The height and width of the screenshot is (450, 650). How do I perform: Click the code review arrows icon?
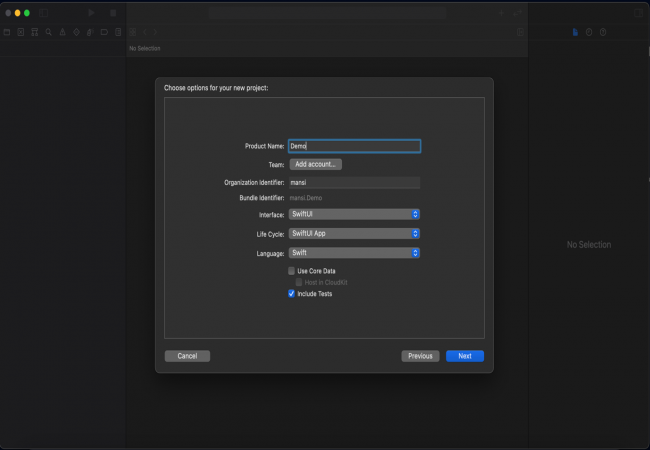coord(517,13)
